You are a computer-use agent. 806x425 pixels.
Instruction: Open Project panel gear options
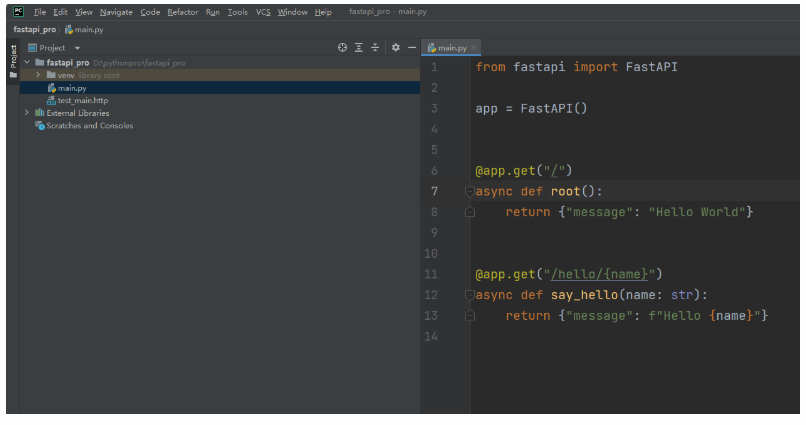[x=395, y=47]
